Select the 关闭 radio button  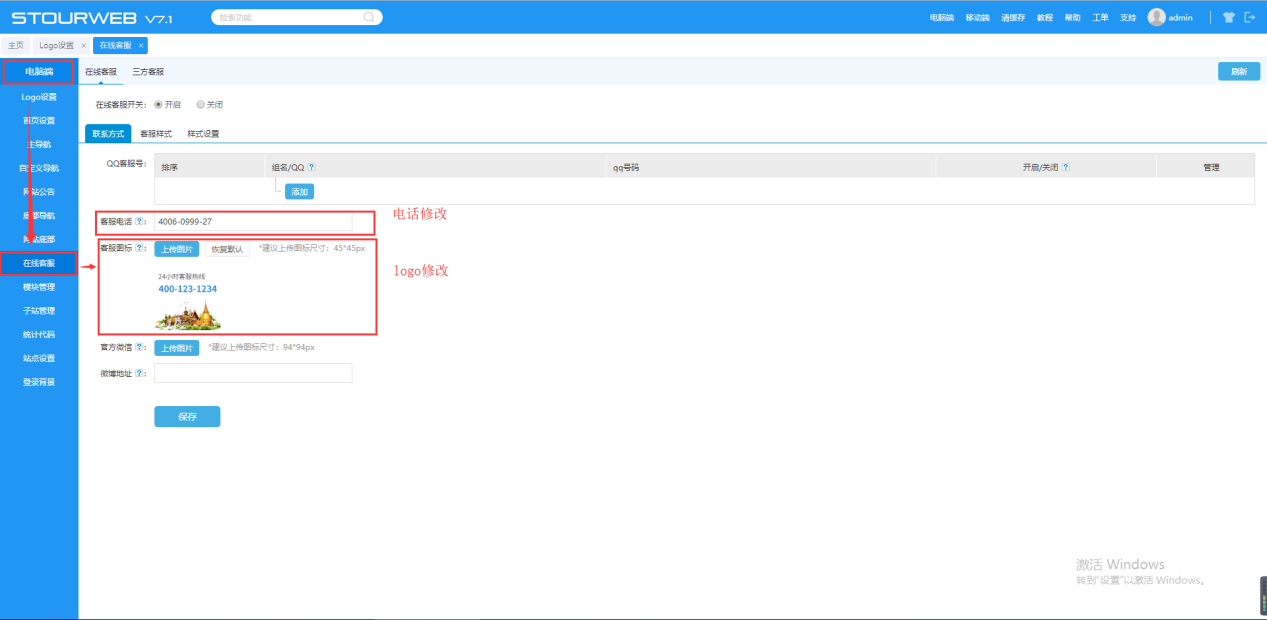click(200, 104)
